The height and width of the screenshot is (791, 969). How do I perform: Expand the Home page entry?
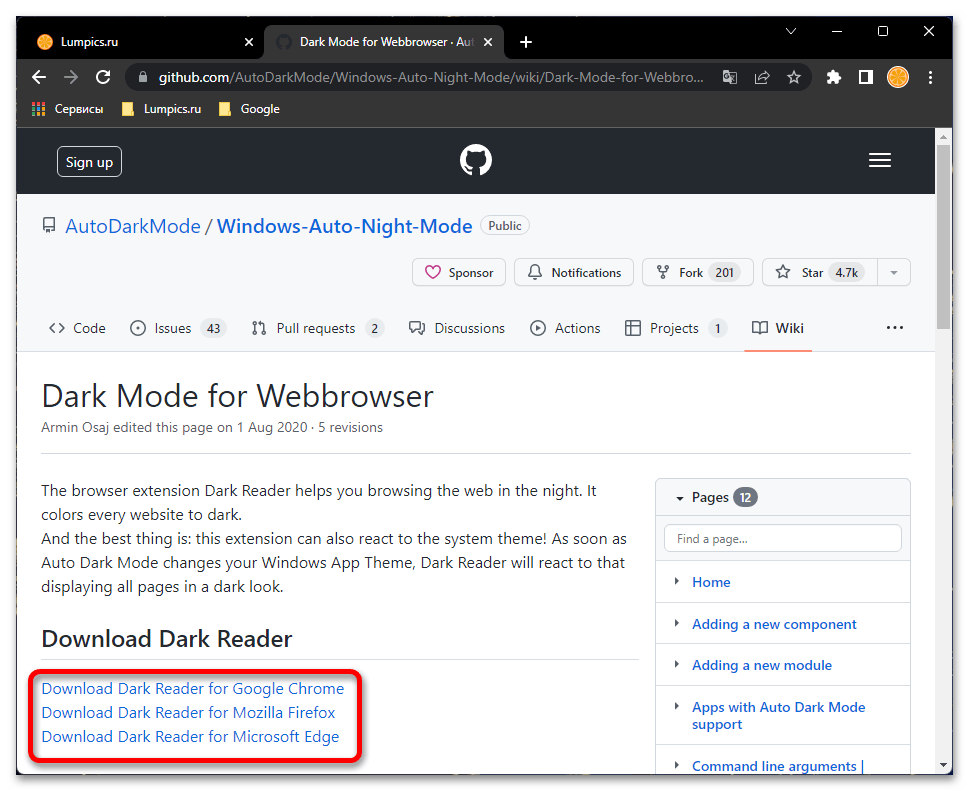pos(677,582)
